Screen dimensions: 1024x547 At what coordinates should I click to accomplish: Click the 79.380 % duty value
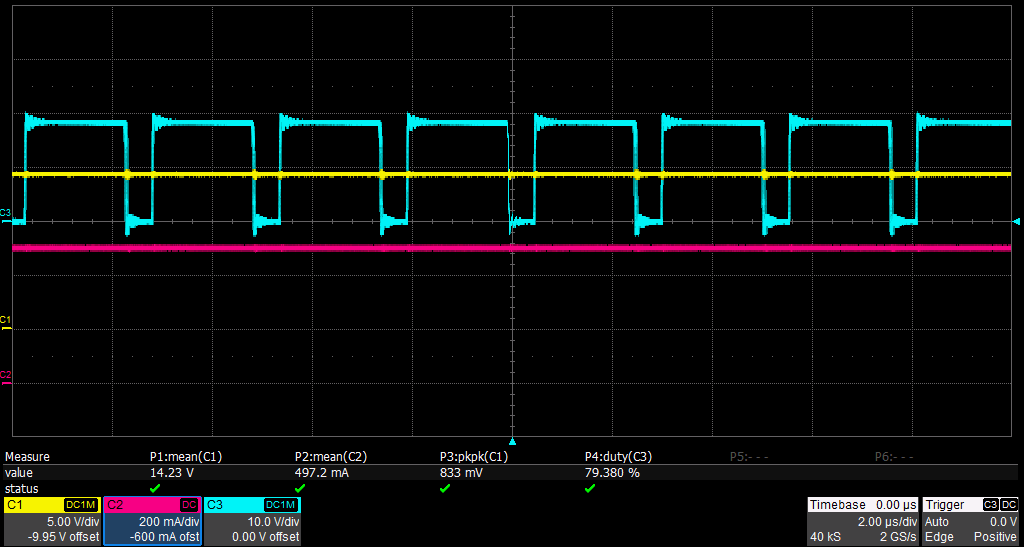click(612, 473)
